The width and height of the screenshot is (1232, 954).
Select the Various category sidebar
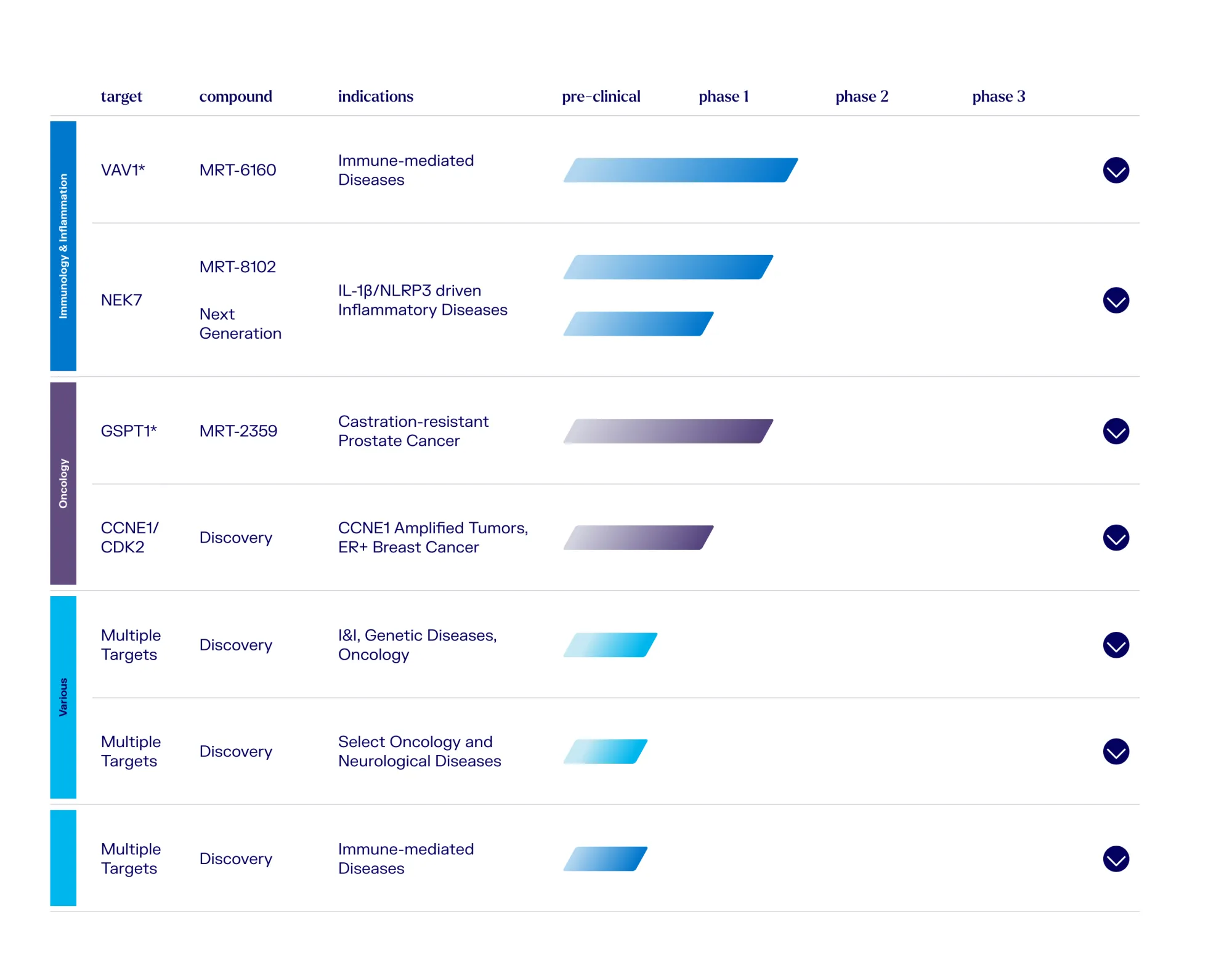coord(63,697)
